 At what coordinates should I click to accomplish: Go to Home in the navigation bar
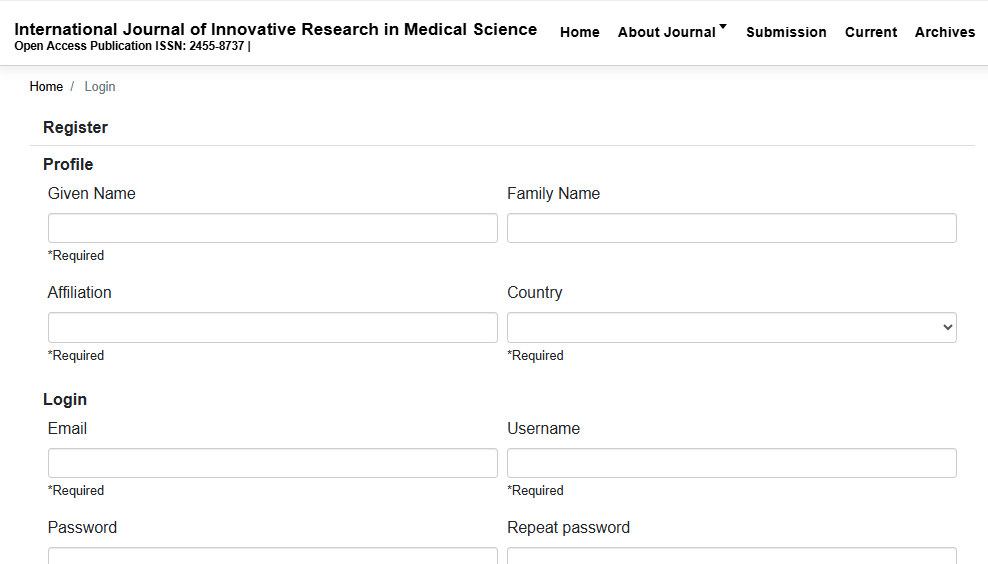pyautogui.click(x=579, y=32)
